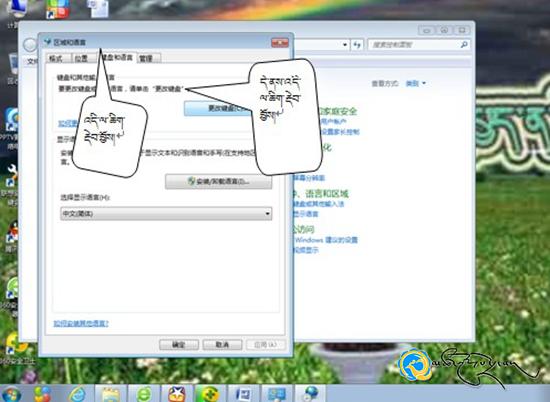Click the magnifier icon in Control Panel search

[464, 45]
